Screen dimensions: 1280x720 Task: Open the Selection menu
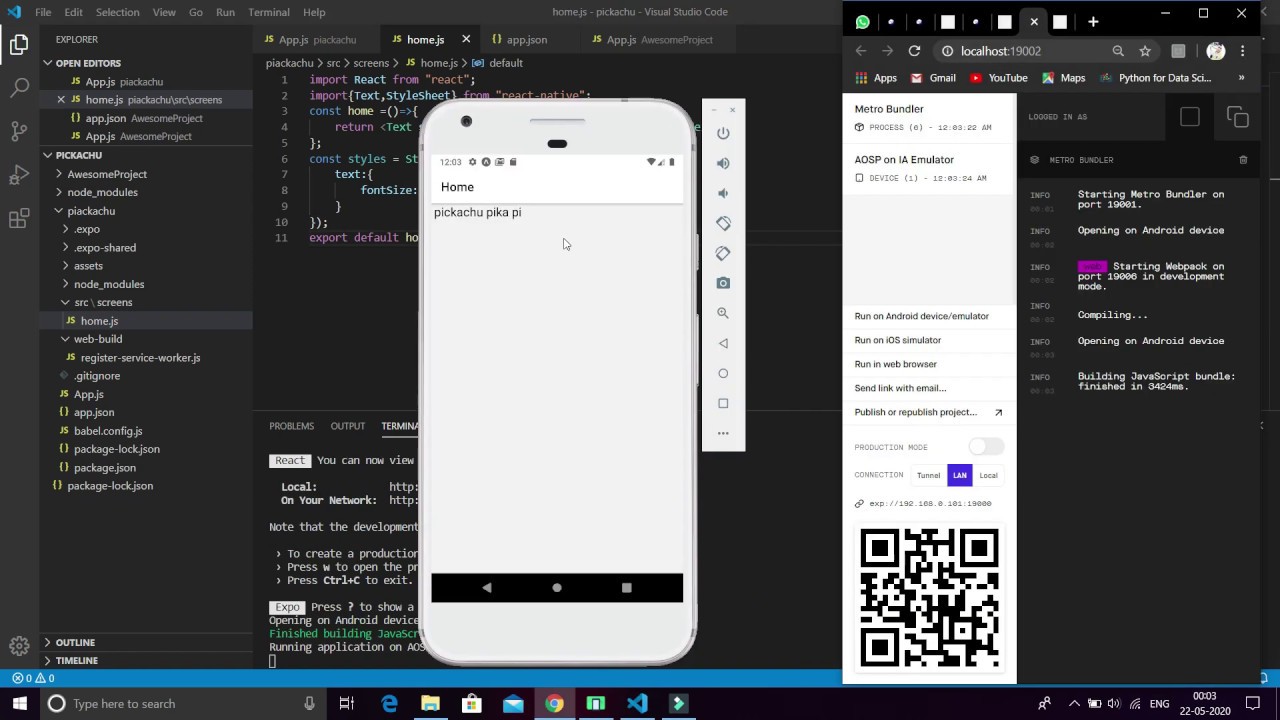click(x=118, y=12)
